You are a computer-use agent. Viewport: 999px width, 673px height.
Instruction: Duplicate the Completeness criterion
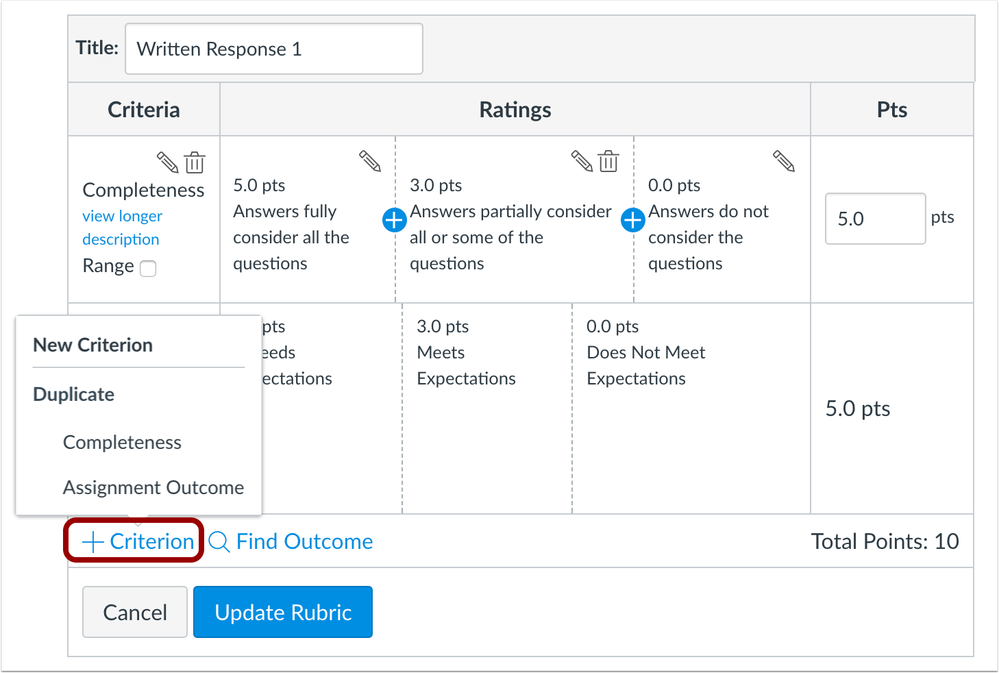click(122, 442)
